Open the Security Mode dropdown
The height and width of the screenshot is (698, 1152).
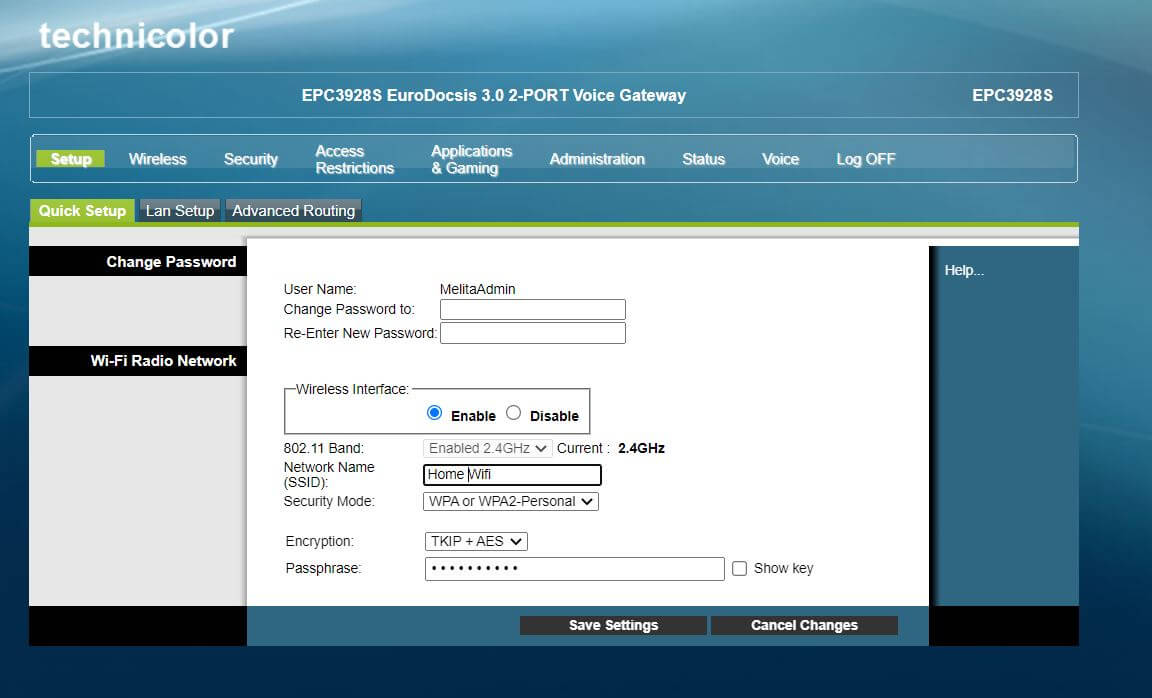511,501
